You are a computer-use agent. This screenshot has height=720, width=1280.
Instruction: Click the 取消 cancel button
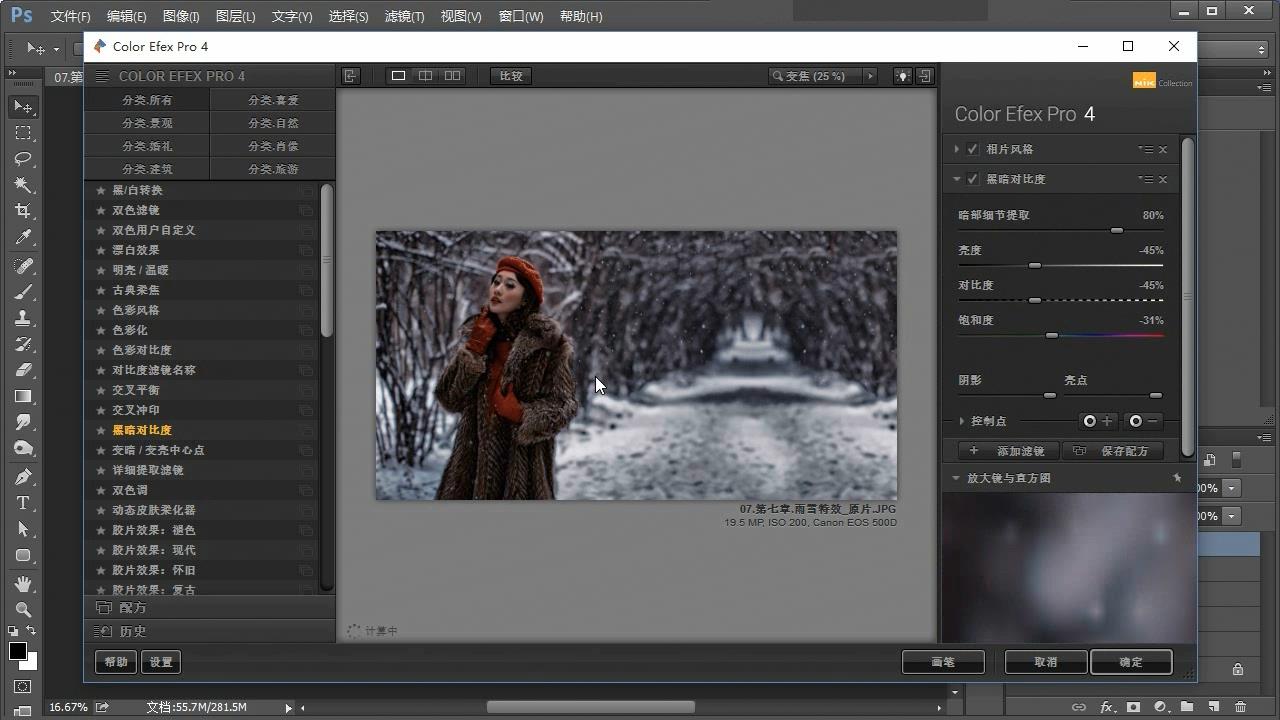pyautogui.click(x=1046, y=662)
